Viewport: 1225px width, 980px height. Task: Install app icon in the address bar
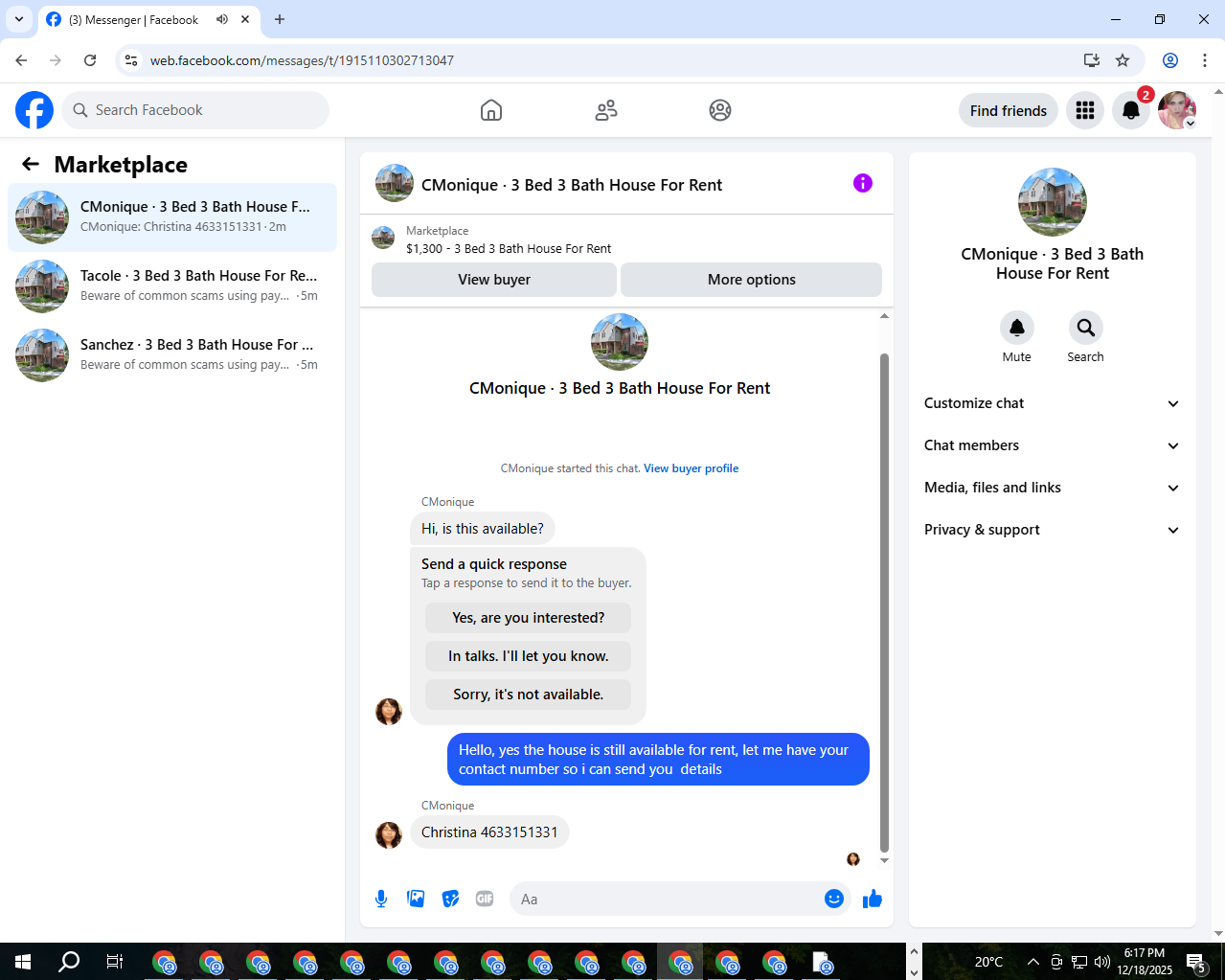(x=1092, y=60)
